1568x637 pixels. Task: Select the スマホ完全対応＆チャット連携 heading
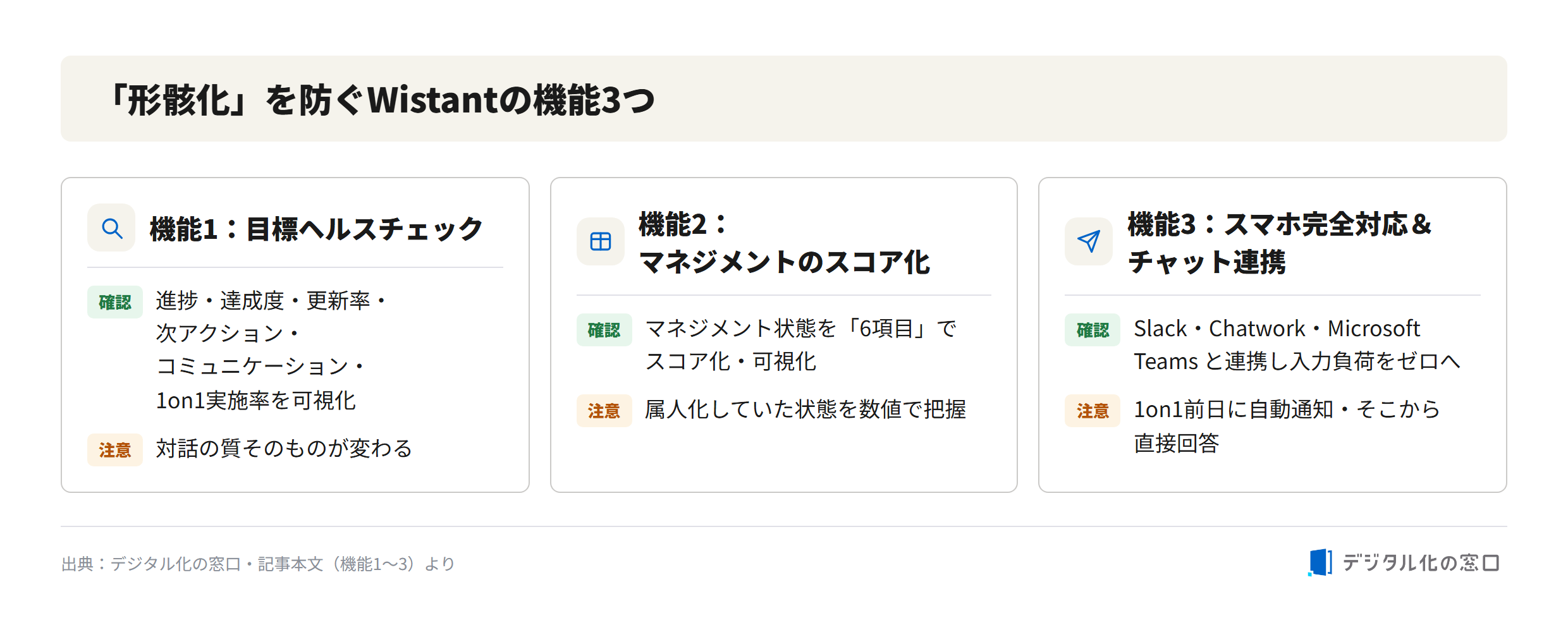click(x=1280, y=243)
